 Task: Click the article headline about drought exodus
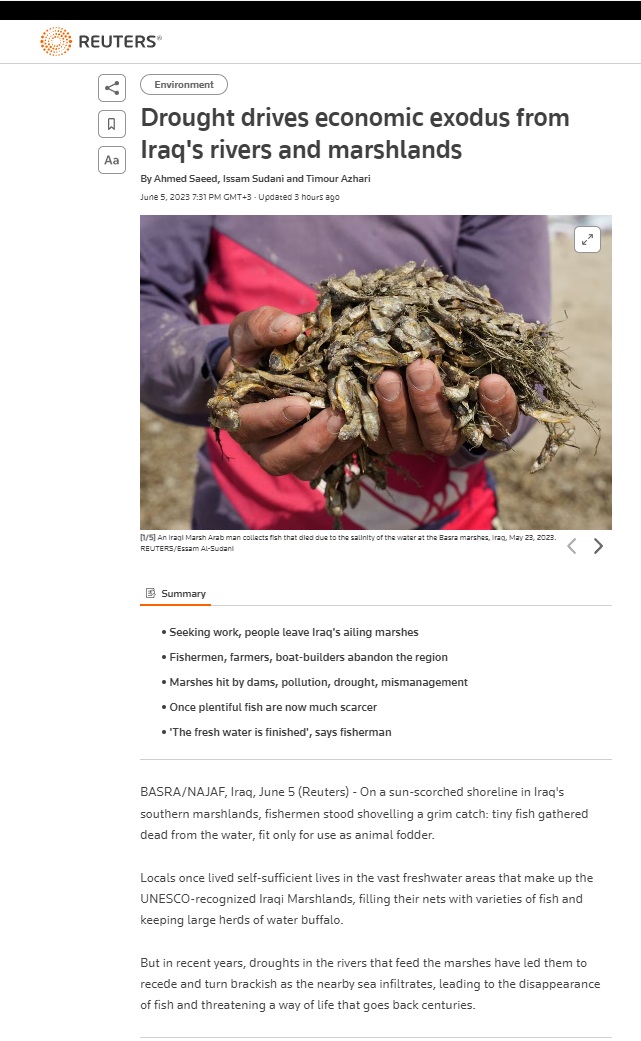[x=355, y=133]
